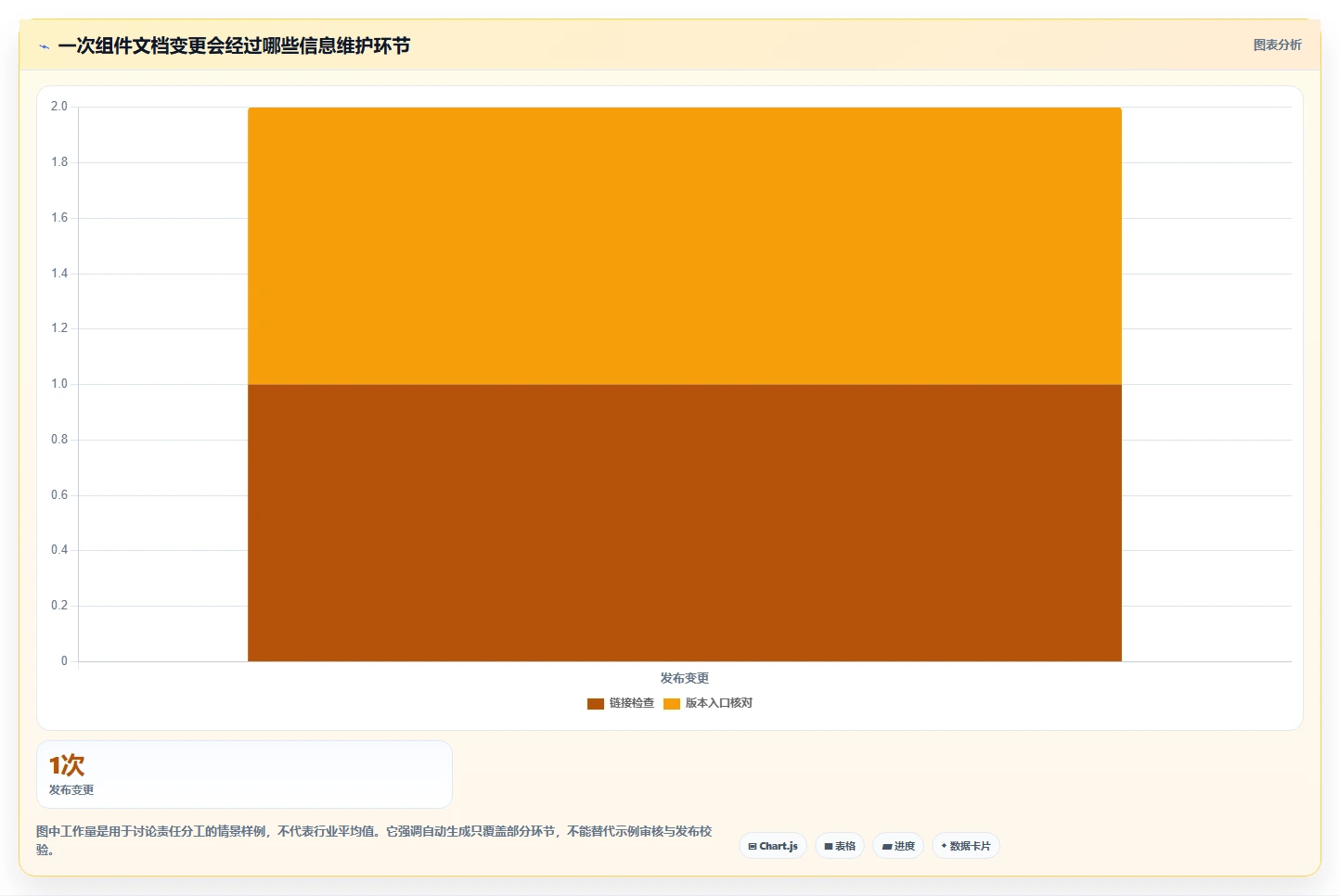
Task: Click the light orange 版本入口核对 bar segment
Action: pyautogui.click(x=685, y=246)
